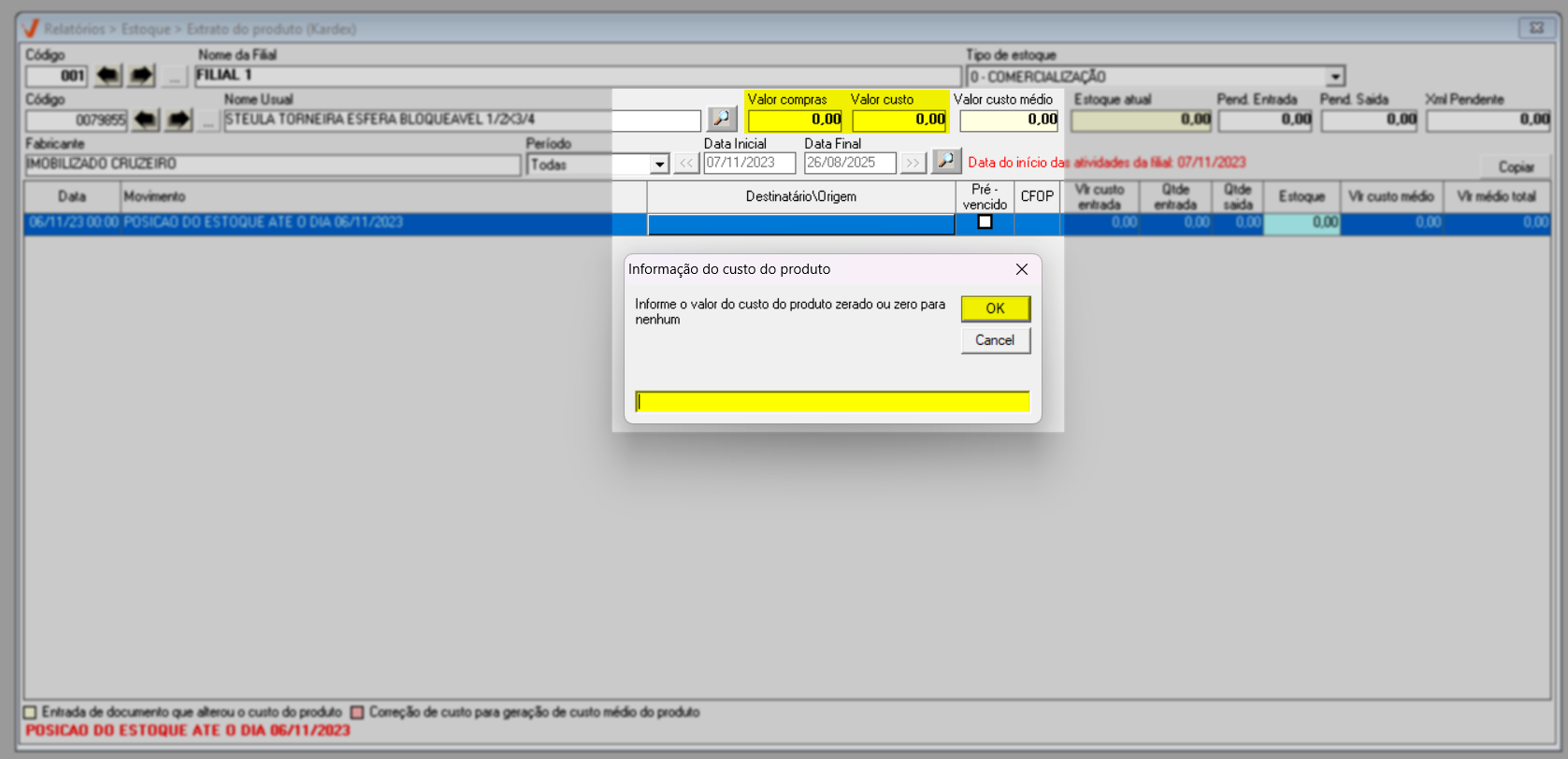The image size is (1568, 759).
Task: Click the red filial activity start date text
Action: 1107,163
